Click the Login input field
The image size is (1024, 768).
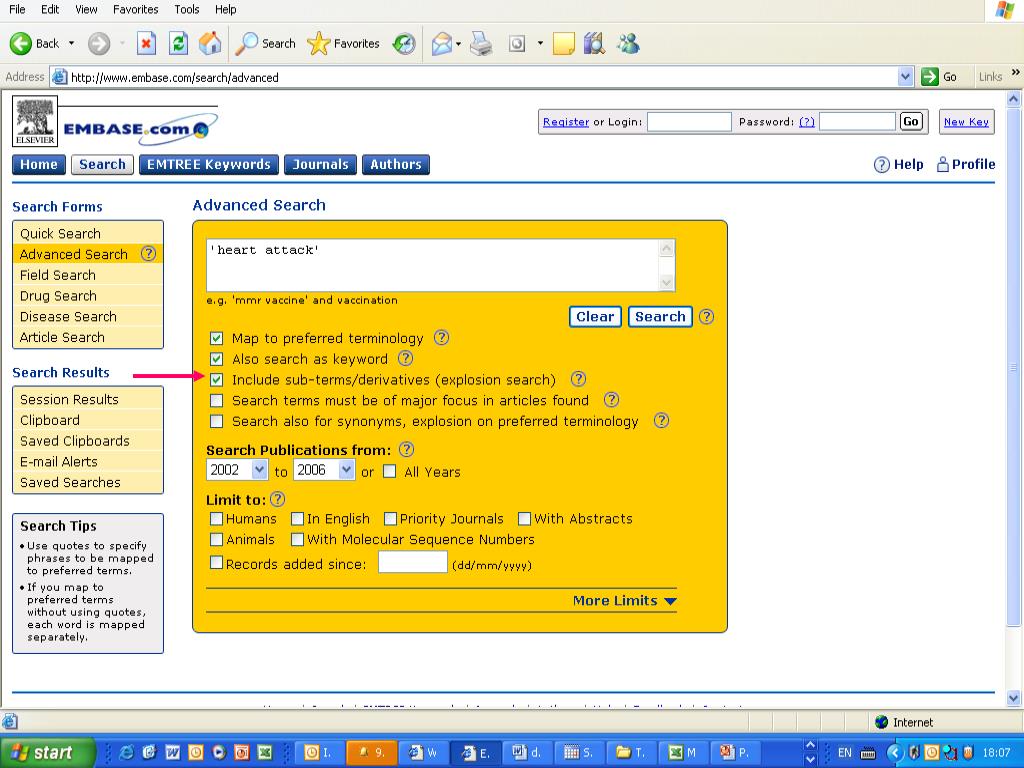pos(689,121)
